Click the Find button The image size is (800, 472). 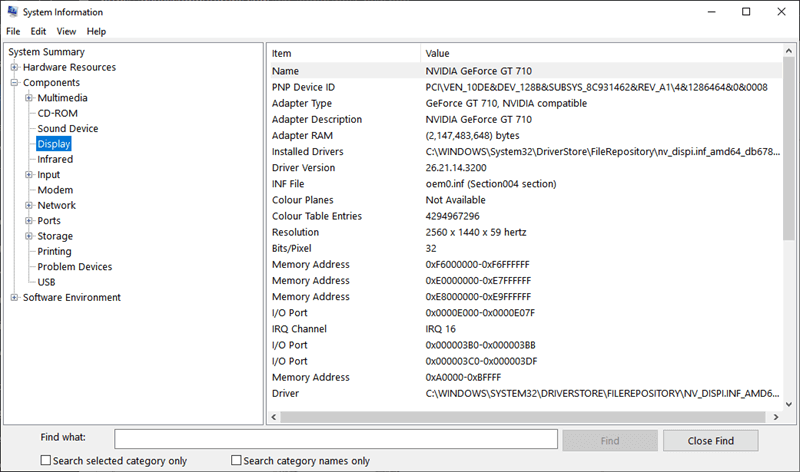coord(610,440)
